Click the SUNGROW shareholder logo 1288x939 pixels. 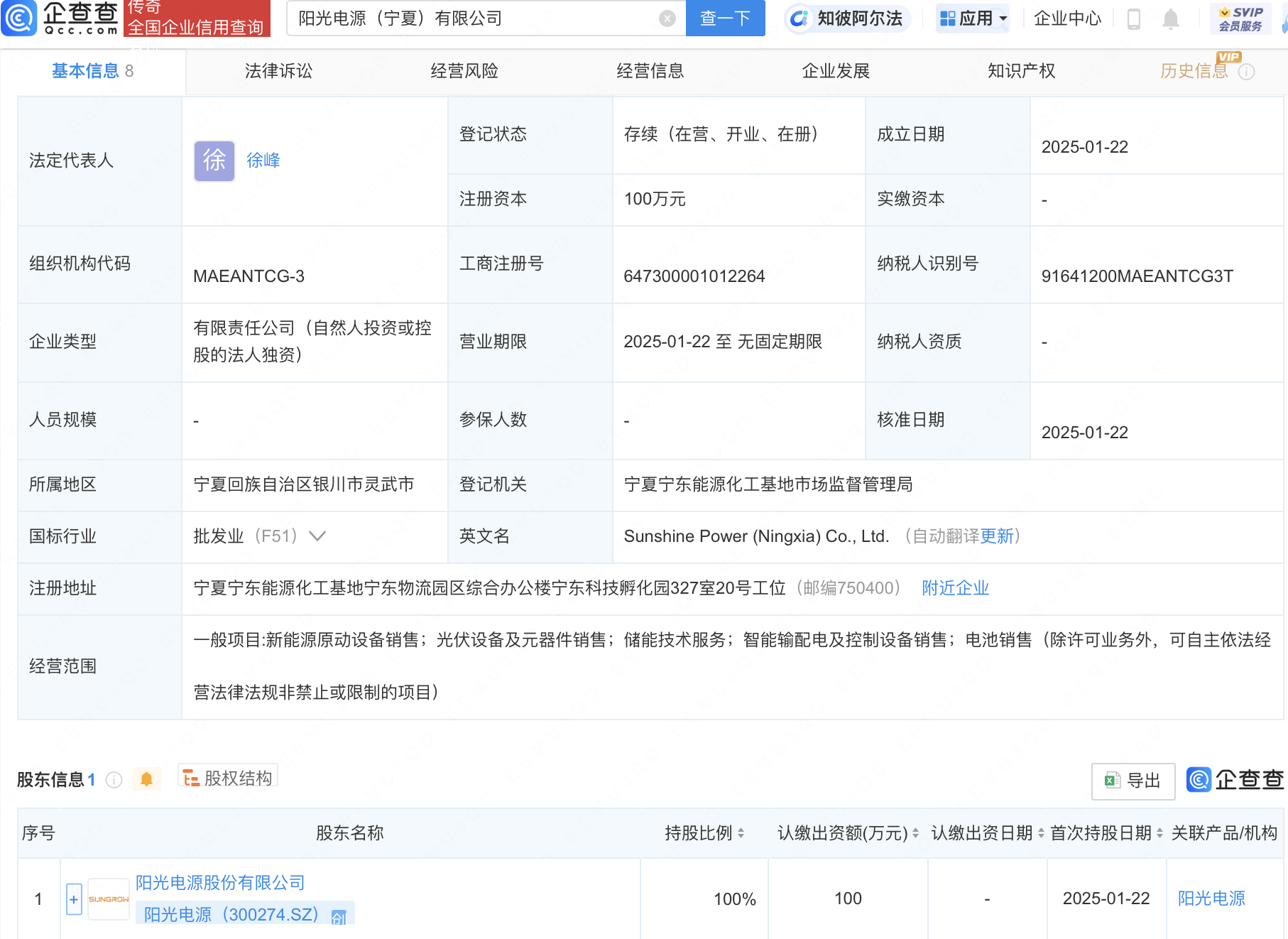click(108, 899)
